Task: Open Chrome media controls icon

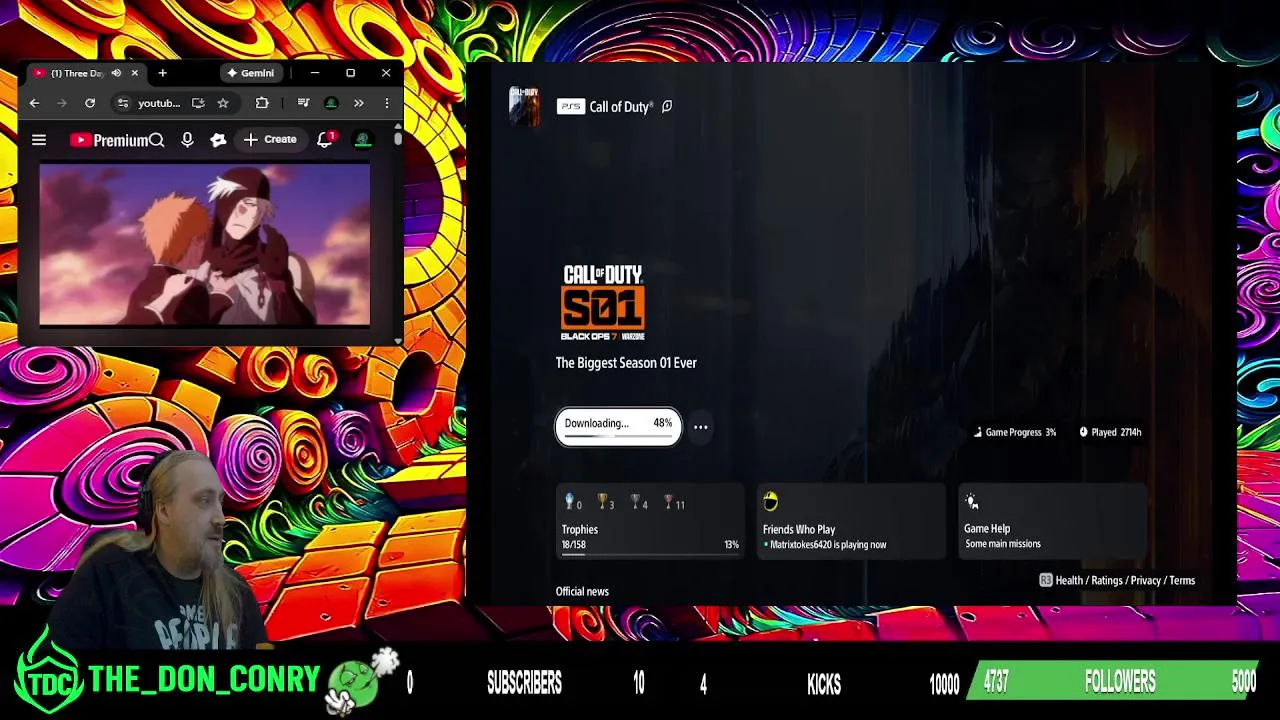Action: pos(303,103)
